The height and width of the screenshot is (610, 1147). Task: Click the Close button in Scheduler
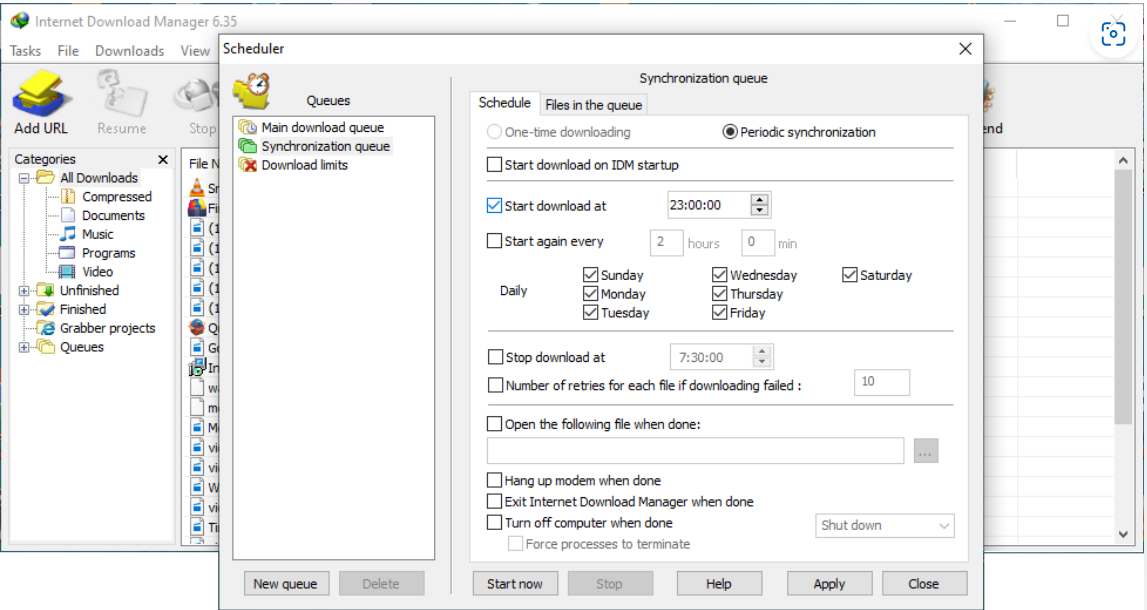pos(924,584)
